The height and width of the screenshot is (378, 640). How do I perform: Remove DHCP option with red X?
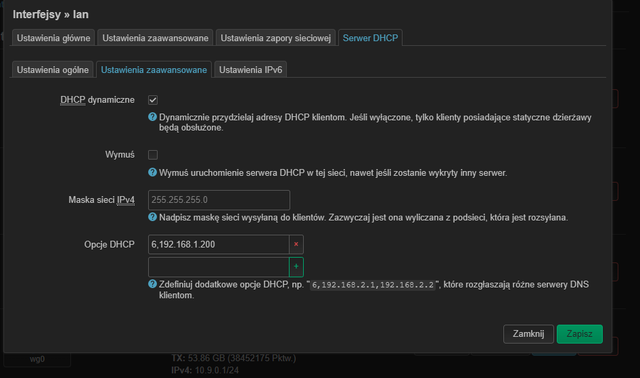tap(296, 245)
